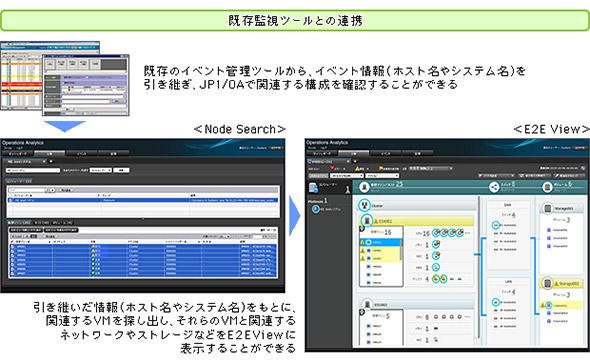590x362 pixels.
Task: Select the circled consumer under Platinum
Action: (316, 209)
